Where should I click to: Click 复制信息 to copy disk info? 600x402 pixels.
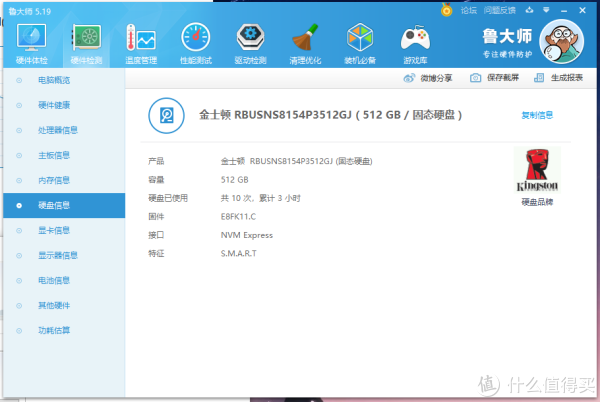tap(537, 115)
